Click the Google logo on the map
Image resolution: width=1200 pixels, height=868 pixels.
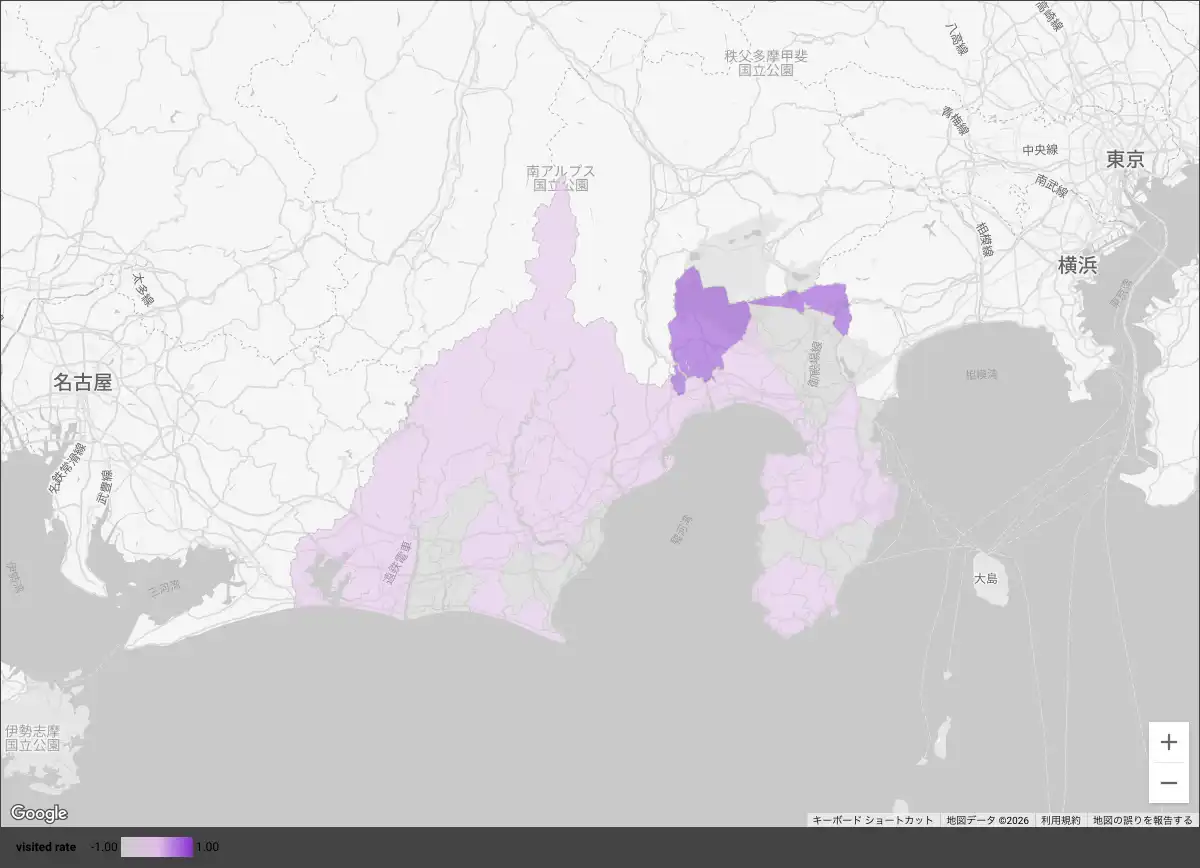(x=39, y=813)
